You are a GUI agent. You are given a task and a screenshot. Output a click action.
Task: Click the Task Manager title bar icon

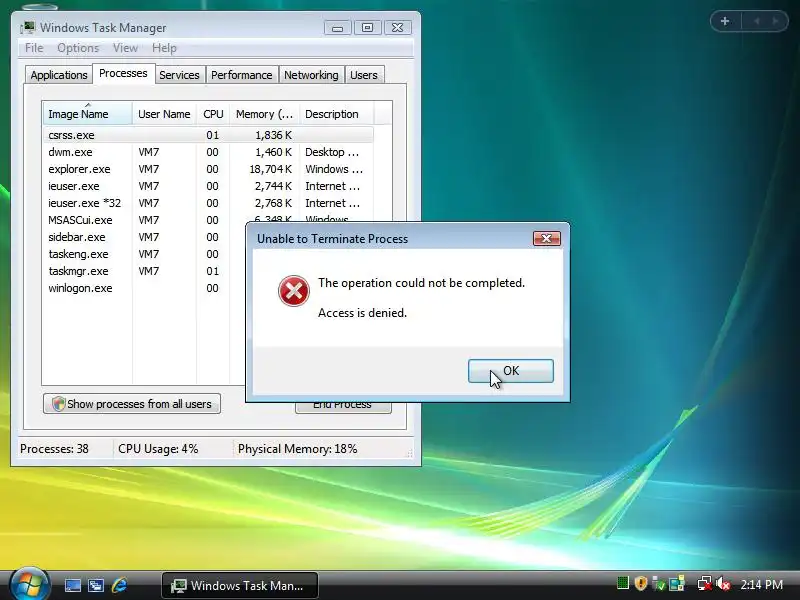coord(28,27)
